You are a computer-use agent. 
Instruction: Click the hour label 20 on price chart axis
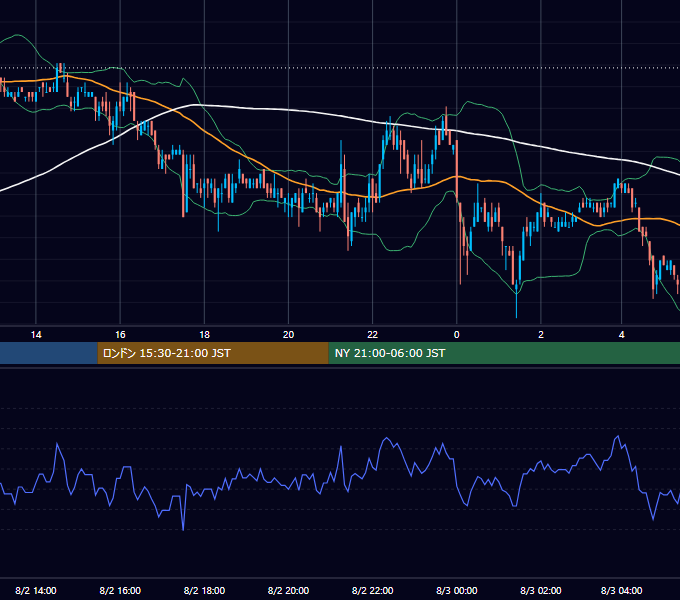[288, 335]
